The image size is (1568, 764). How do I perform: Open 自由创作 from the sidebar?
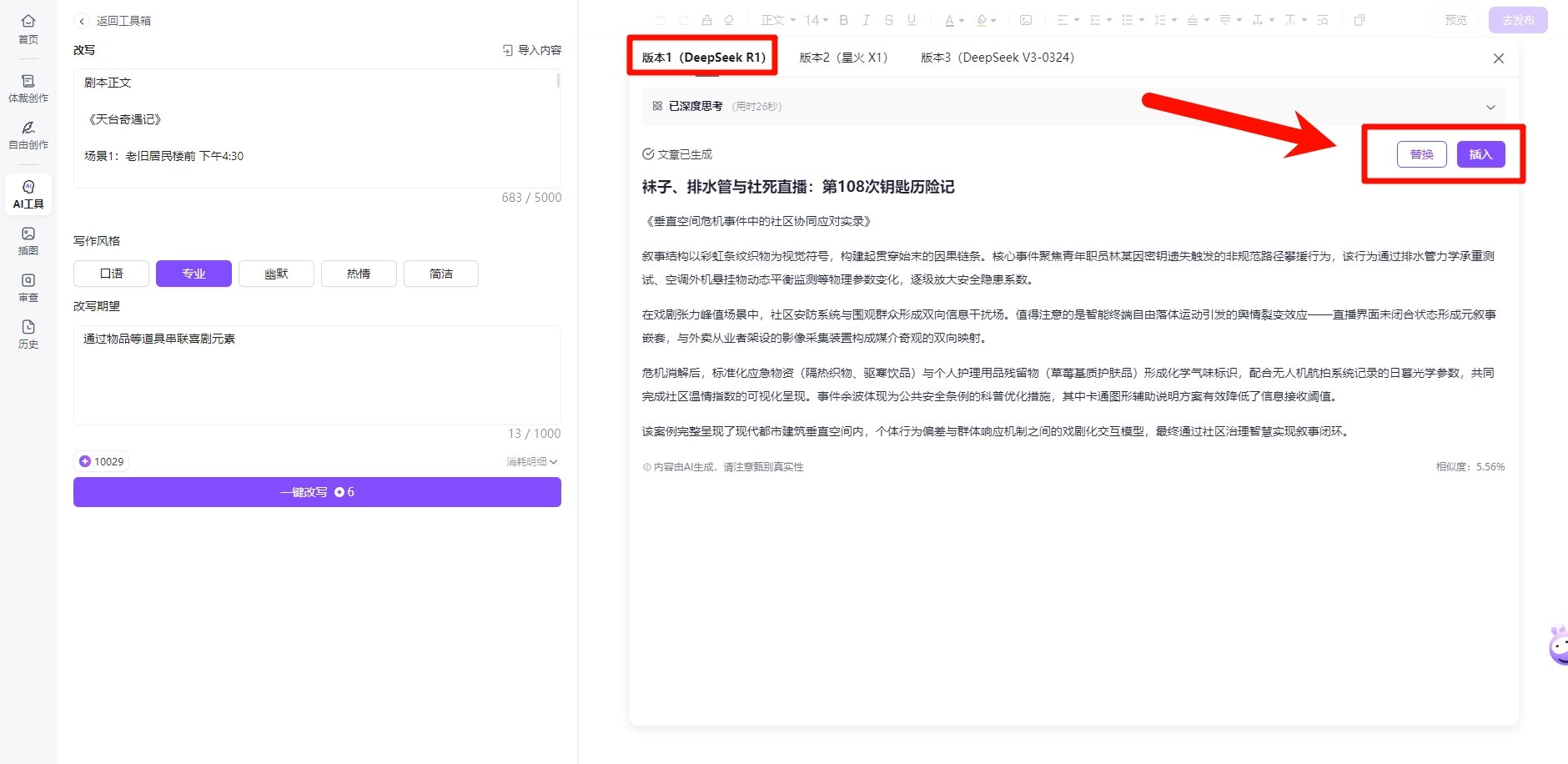pos(28,136)
